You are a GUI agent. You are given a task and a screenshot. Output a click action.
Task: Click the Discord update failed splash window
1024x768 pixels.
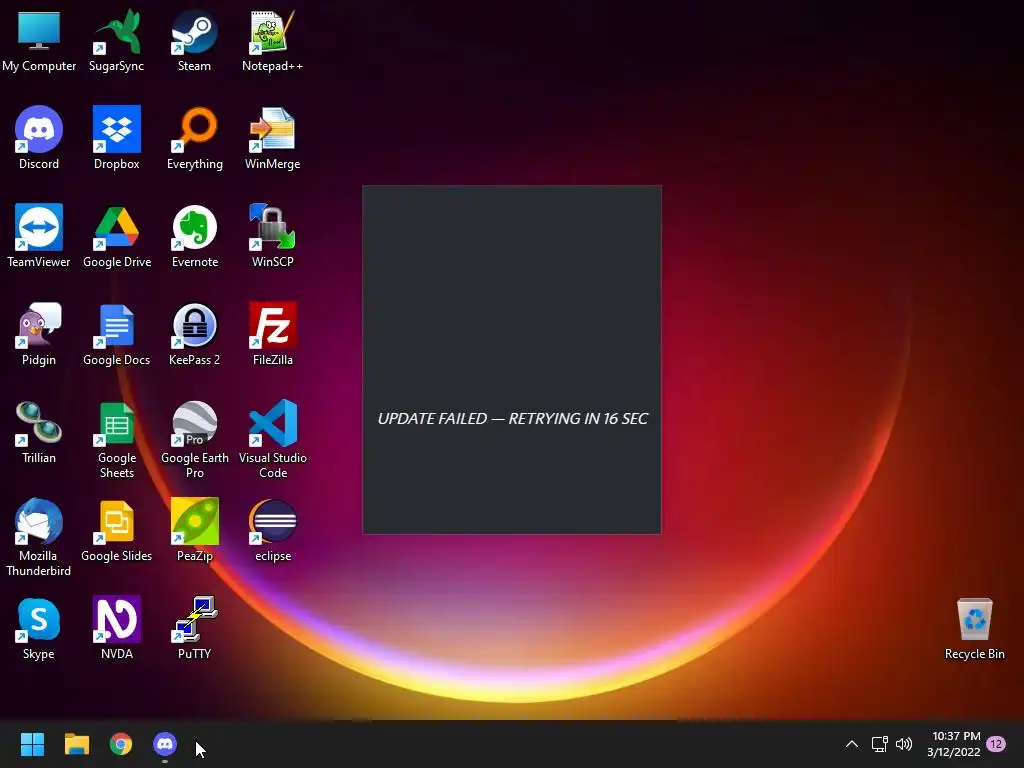click(x=512, y=360)
